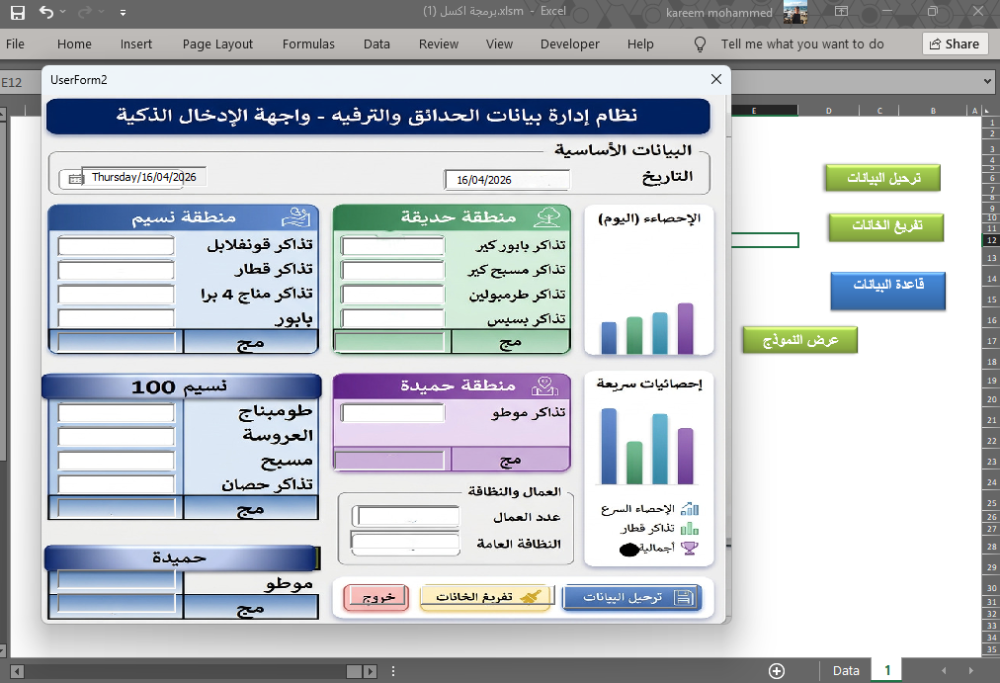Open the Developer ribbon tab
This screenshot has height=683, width=1000.
click(x=569, y=44)
